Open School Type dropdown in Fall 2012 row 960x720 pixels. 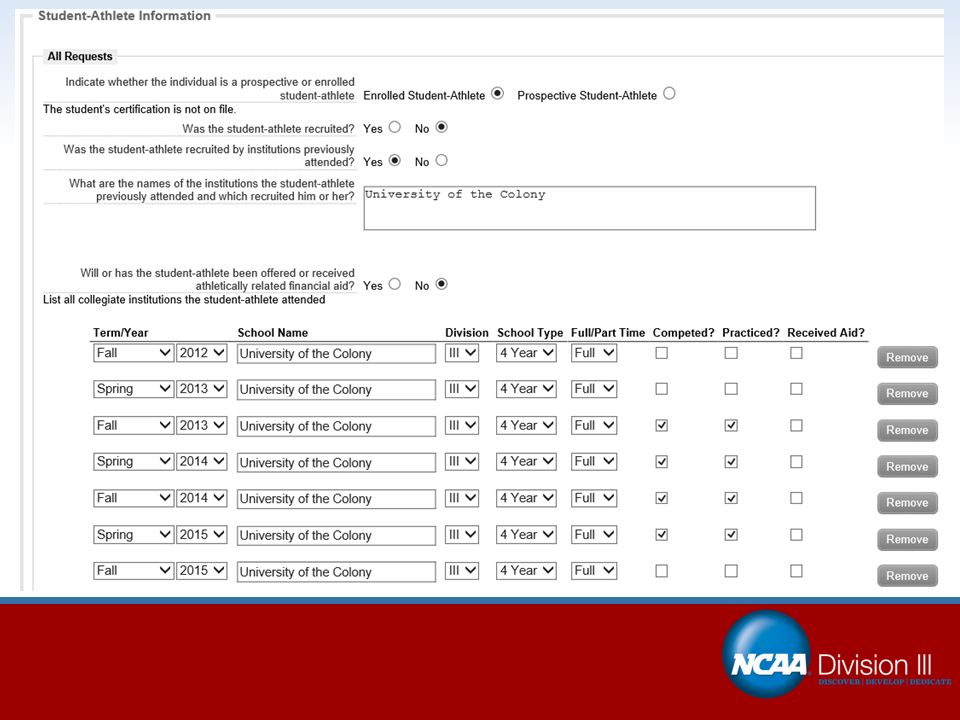coord(526,353)
